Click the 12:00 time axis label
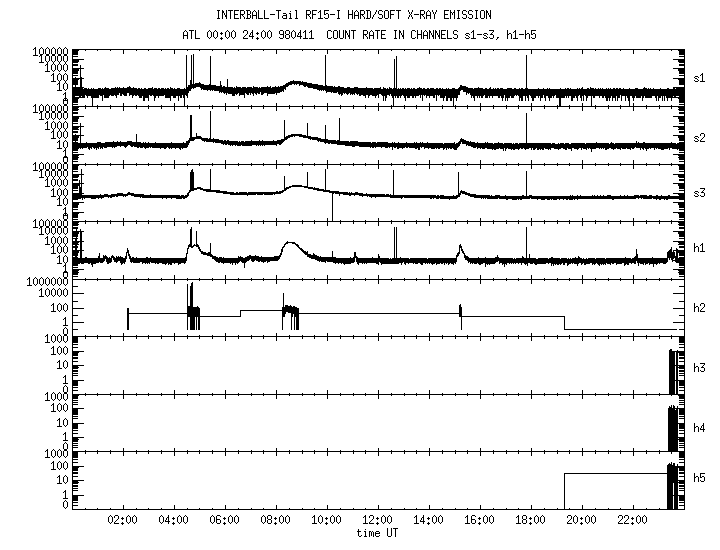This screenshot has width=720, height=550. pos(377,520)
